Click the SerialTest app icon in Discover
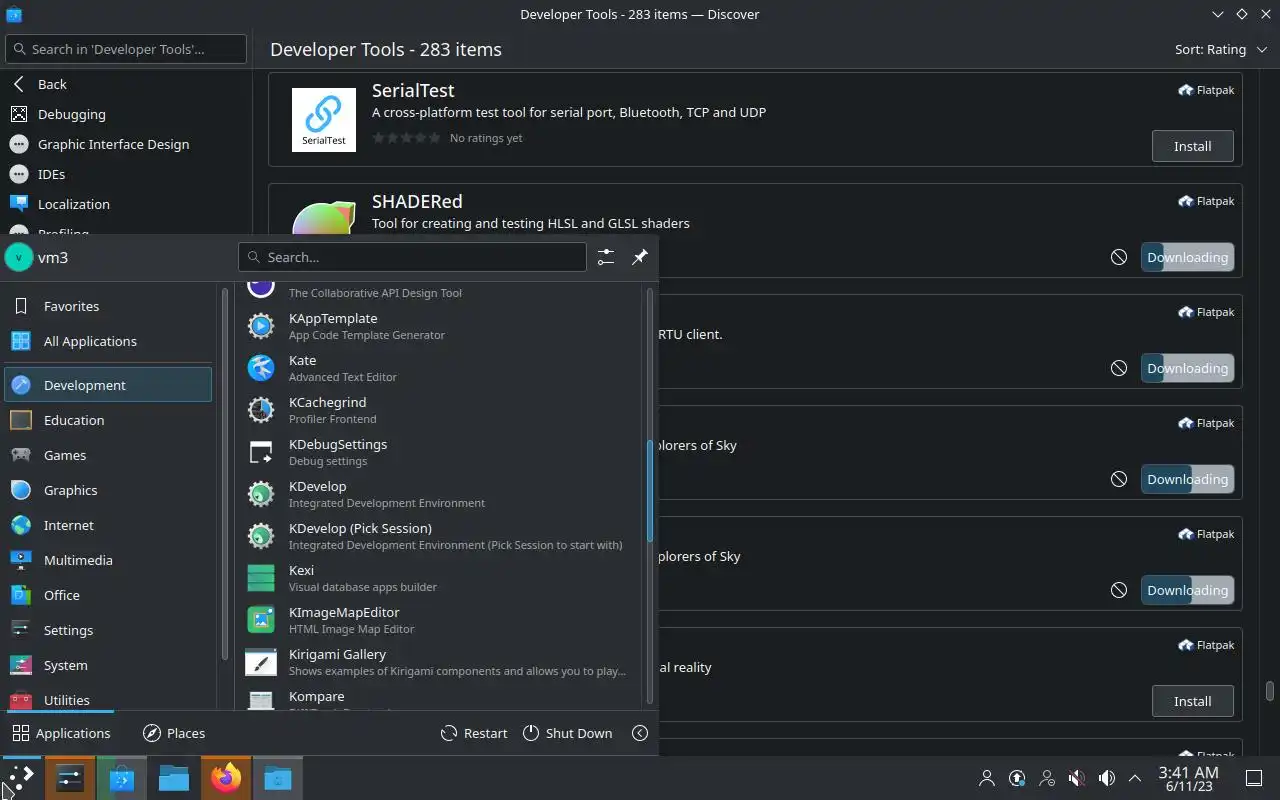Viewport: 1280px width, 800px height. (324, 120)
